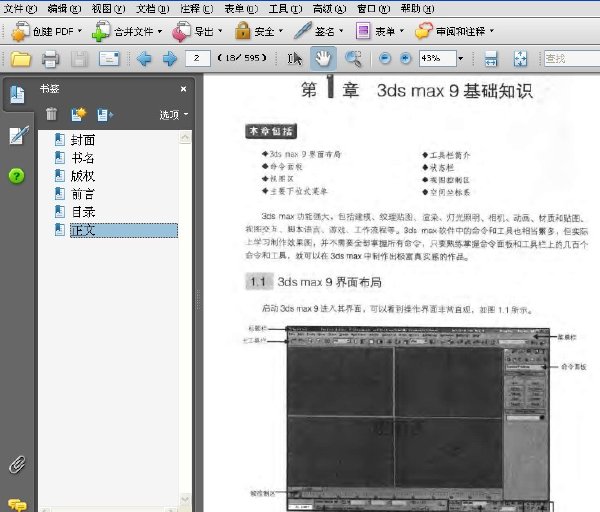Click the email envelope icon

coord(109,59)
